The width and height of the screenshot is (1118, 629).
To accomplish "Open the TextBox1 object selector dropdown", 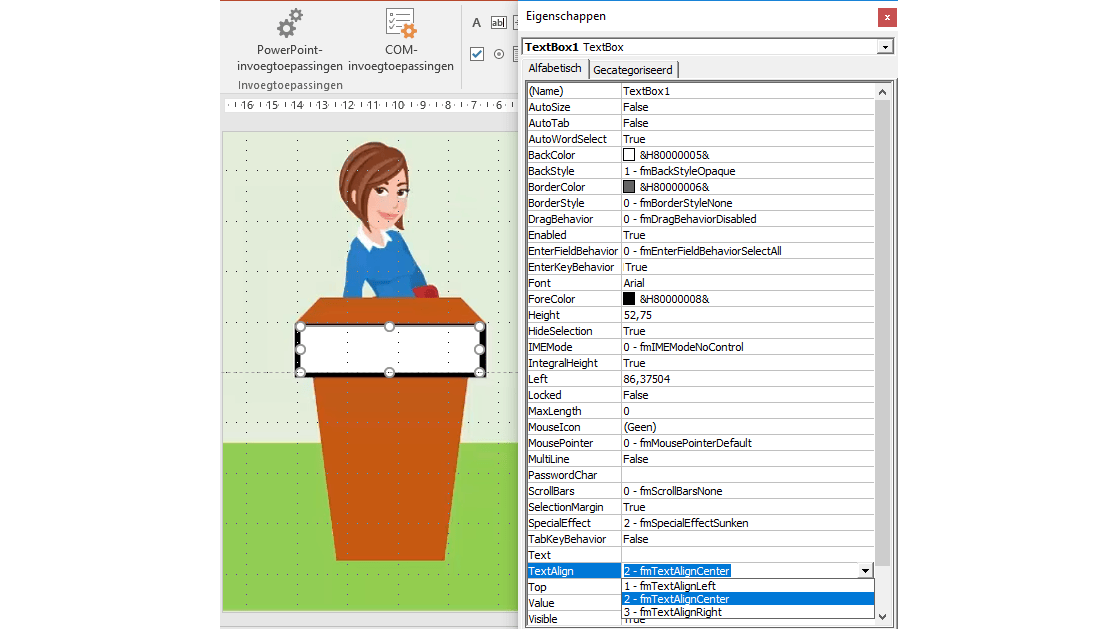I will (884, 47).
